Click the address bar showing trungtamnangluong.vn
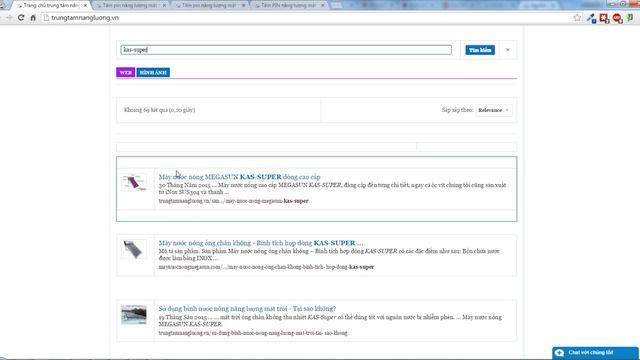The image size is (640, 360). coord(306,18)
